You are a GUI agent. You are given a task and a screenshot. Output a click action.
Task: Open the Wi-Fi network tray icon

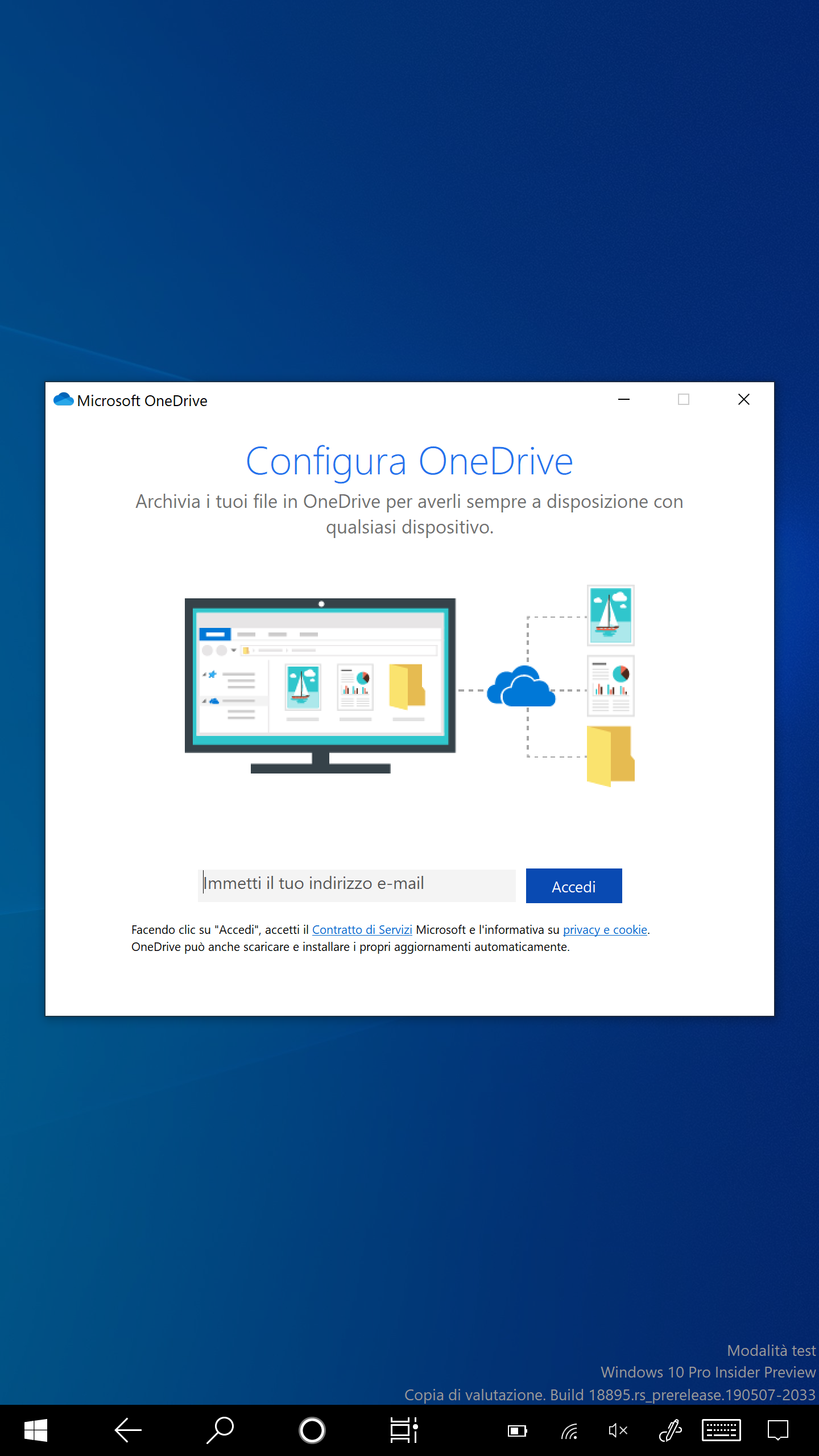tap(569, 1430)
